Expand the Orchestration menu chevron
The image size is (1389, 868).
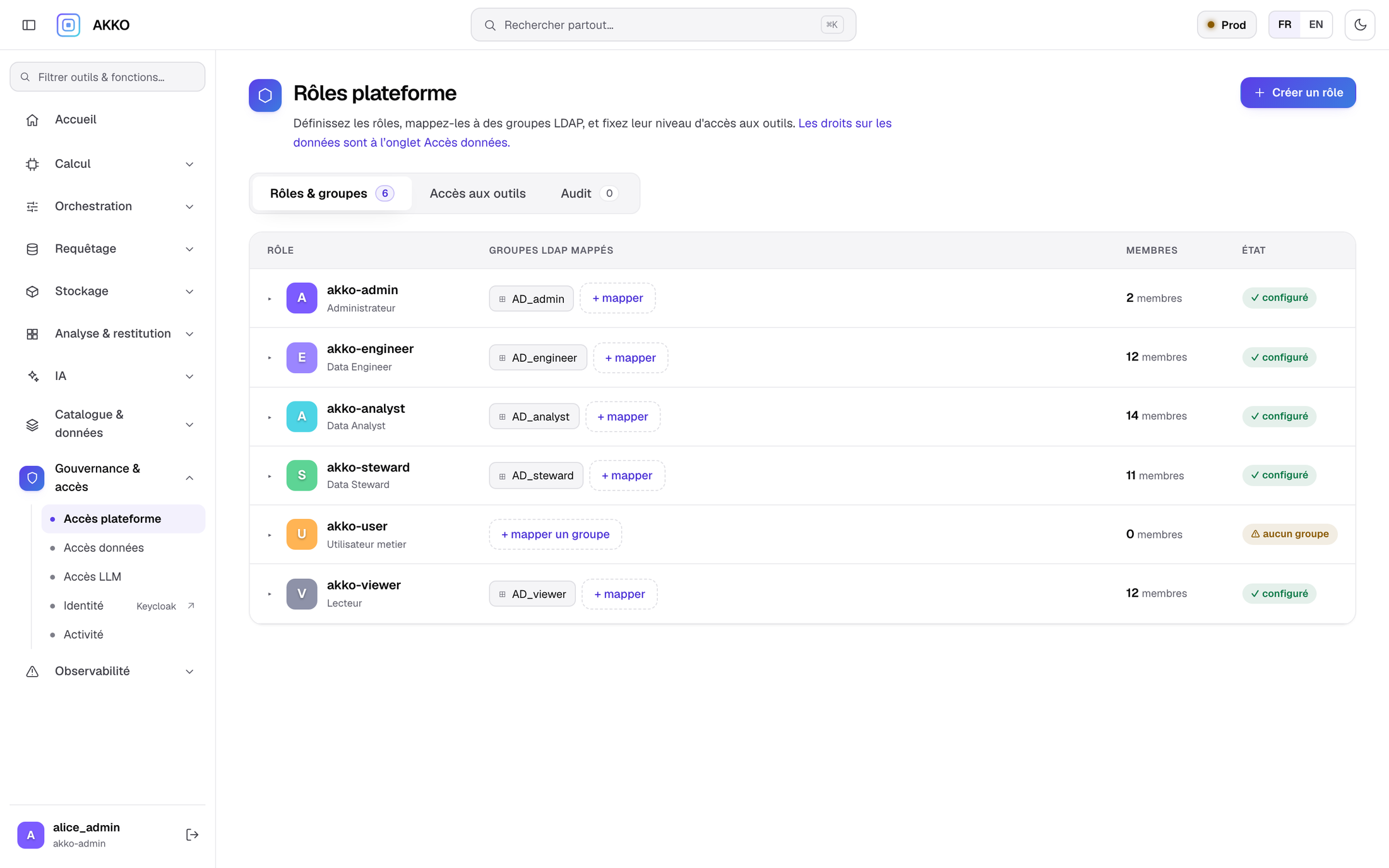click(189, 206)
